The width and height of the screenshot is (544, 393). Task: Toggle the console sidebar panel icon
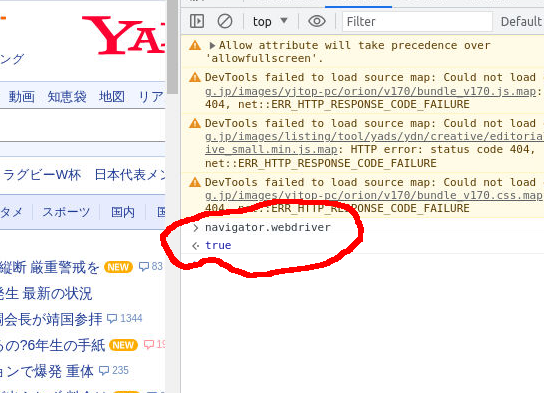(x=197, y=21)
